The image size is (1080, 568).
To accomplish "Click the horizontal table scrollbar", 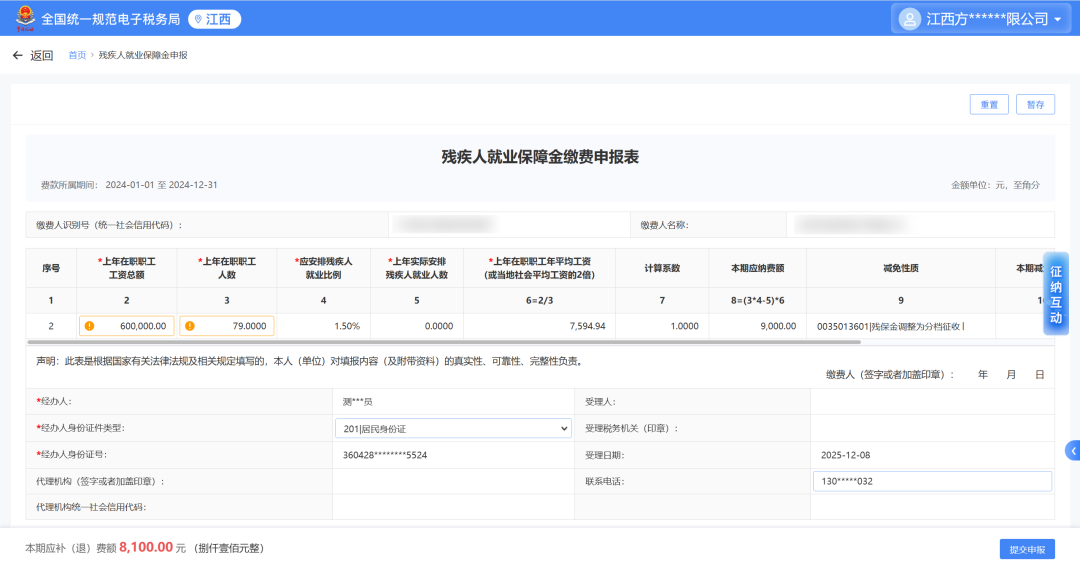I will tap(444, 341).
